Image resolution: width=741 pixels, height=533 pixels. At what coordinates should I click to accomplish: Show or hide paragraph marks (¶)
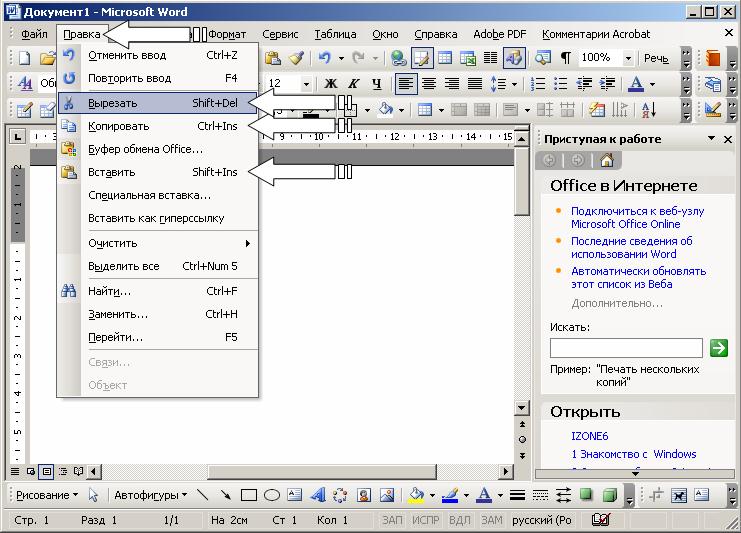(x=565, y=58)
